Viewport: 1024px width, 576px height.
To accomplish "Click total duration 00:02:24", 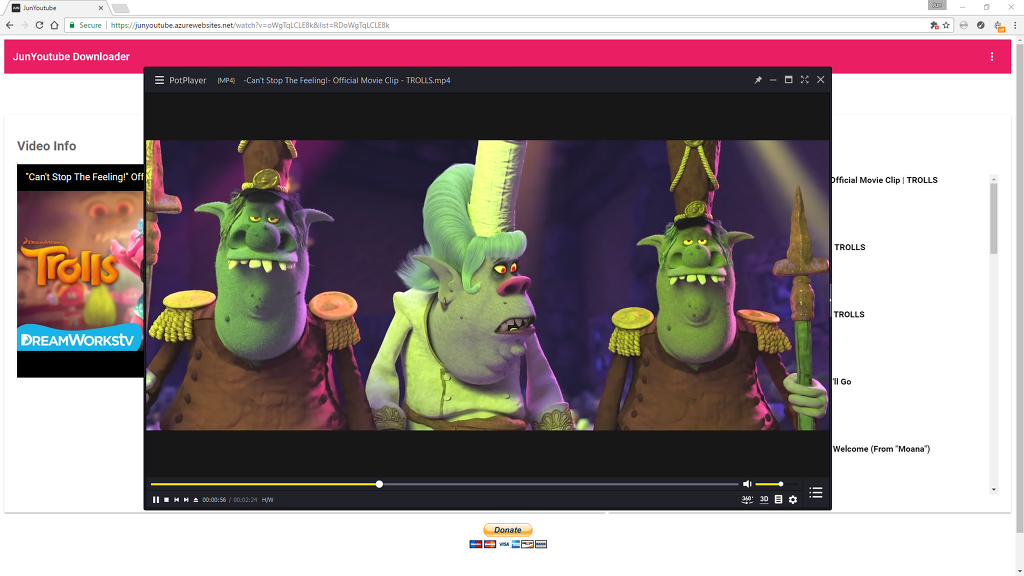I will (x=246, y=500).
